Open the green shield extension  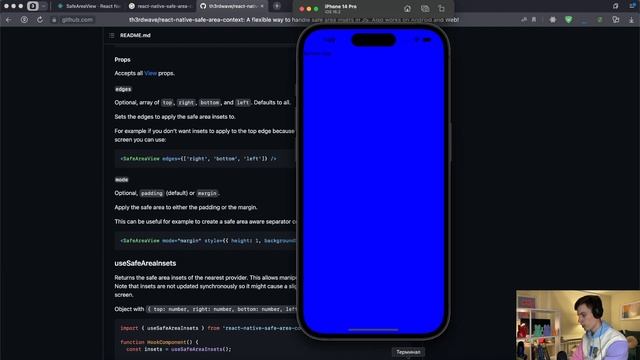[x=569, y=20]
